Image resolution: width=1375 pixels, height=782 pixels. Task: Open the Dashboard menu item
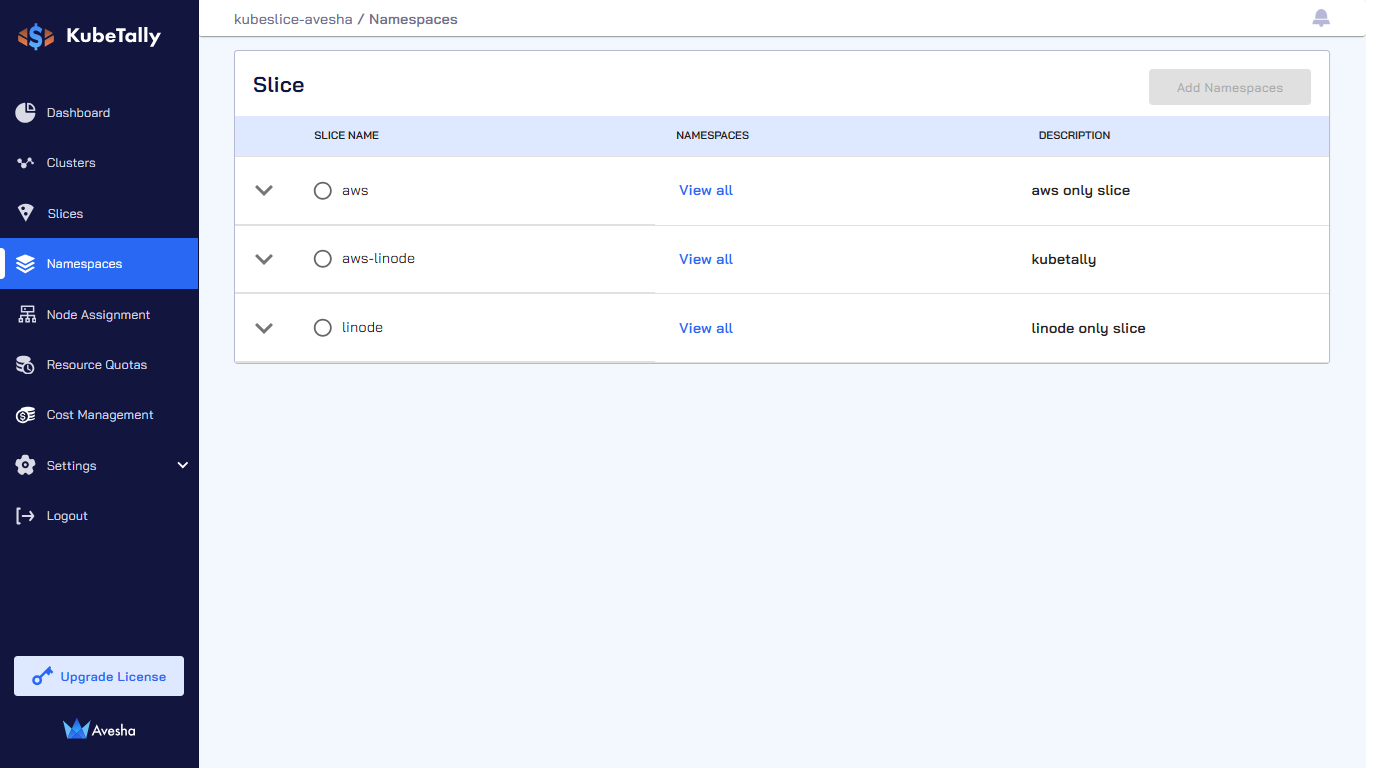(x=99, y=113)
